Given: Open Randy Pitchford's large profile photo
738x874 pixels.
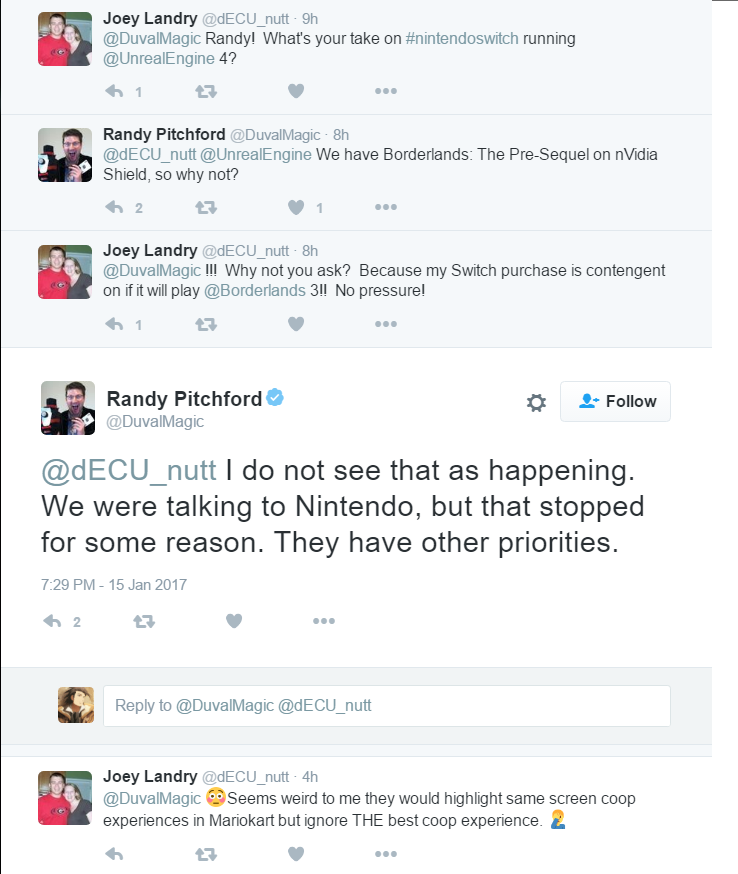Looking at the screenshot, I should click(68, 408).
